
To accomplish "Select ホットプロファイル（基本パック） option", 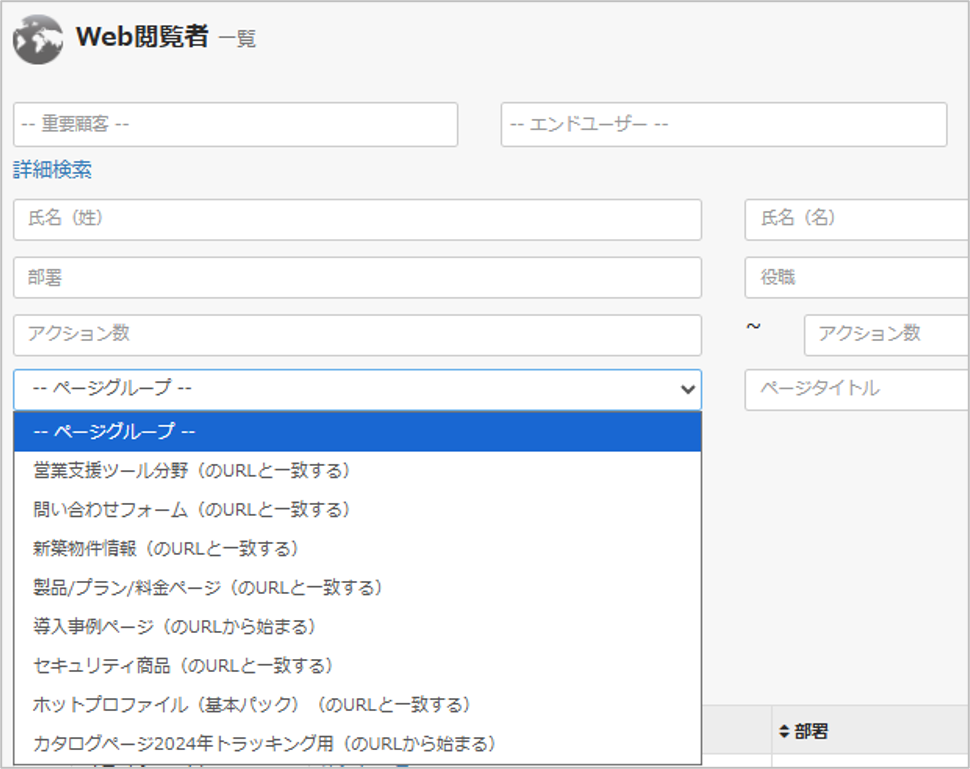I will (357, 705).
